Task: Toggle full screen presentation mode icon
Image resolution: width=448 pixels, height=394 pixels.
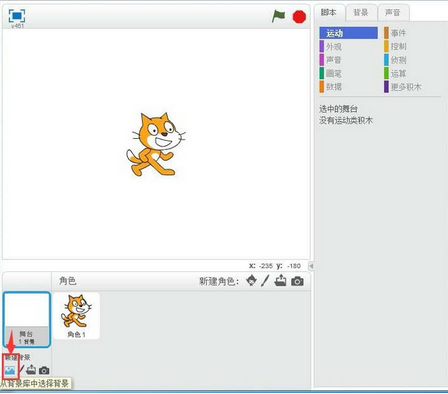Action: 17,16
